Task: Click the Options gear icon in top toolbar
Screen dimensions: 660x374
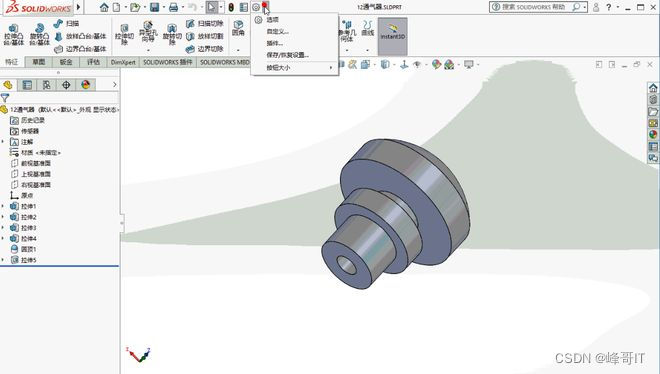Action: (256, 7)
